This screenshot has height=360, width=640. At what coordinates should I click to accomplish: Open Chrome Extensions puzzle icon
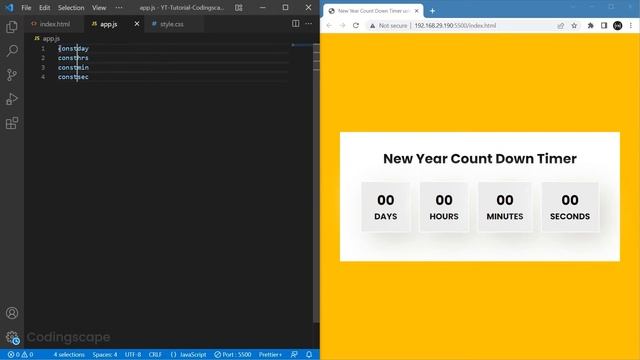pyautogui.click(x=590, y=25)
